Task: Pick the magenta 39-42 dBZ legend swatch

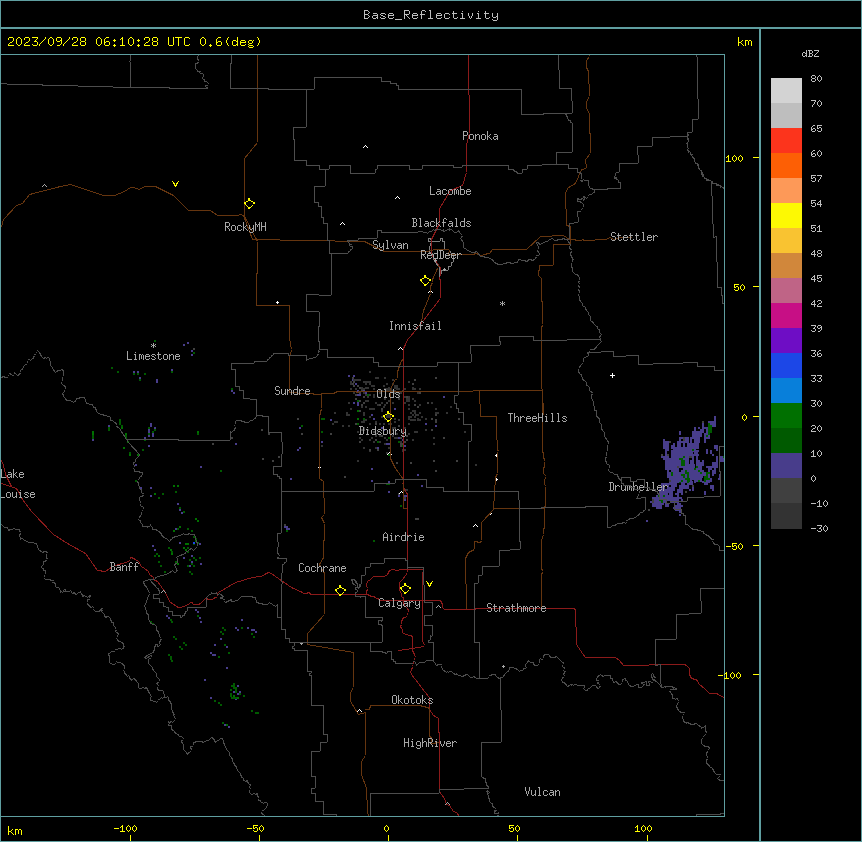Action: click(786, 316)
